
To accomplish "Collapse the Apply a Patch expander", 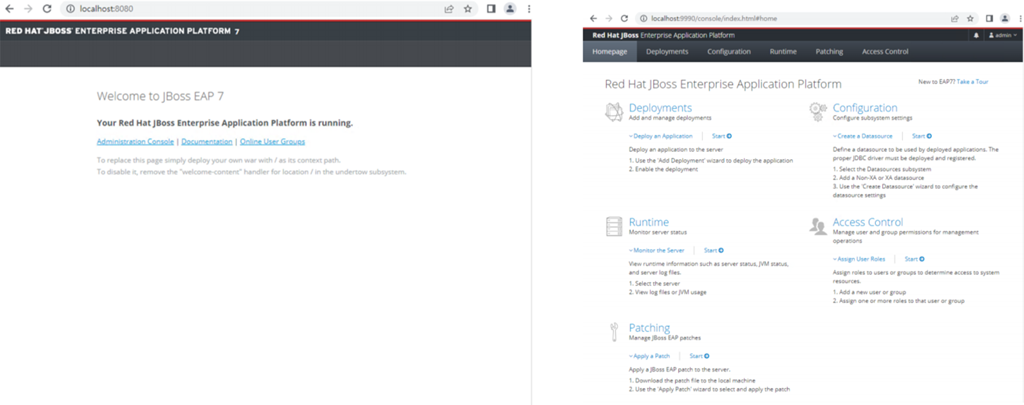I will [649, 356].
